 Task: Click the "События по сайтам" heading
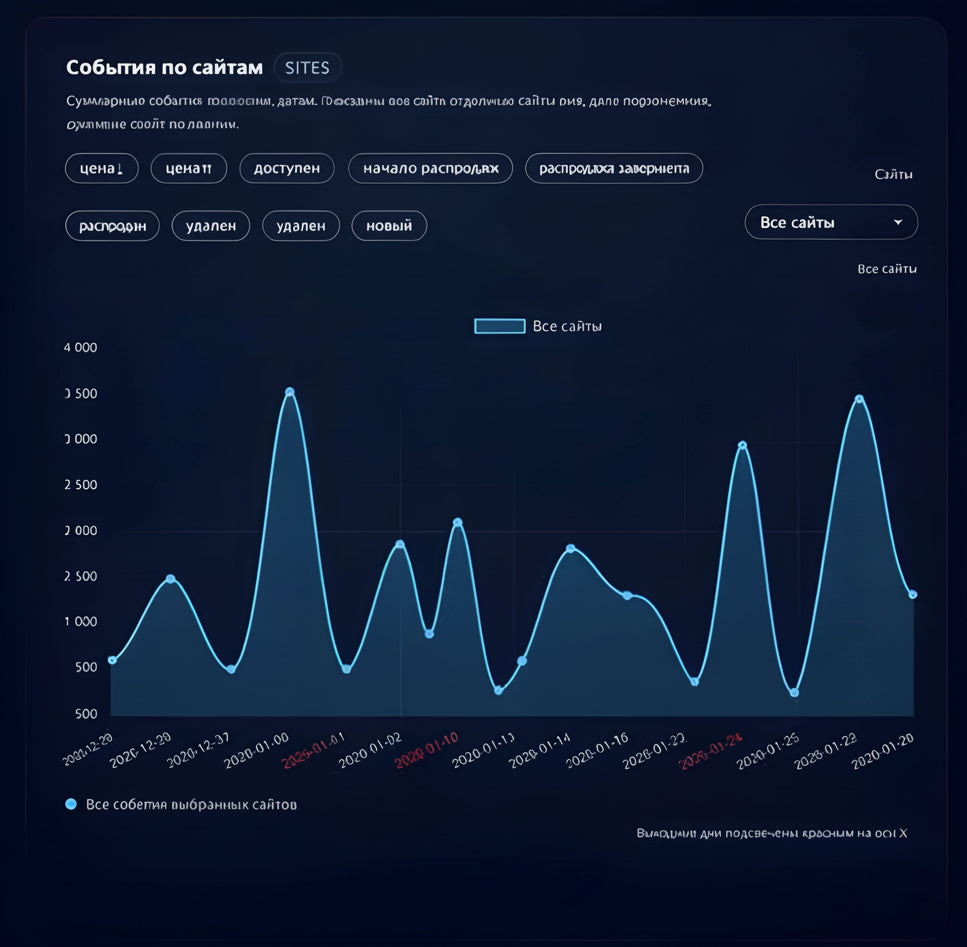[165, 67]
